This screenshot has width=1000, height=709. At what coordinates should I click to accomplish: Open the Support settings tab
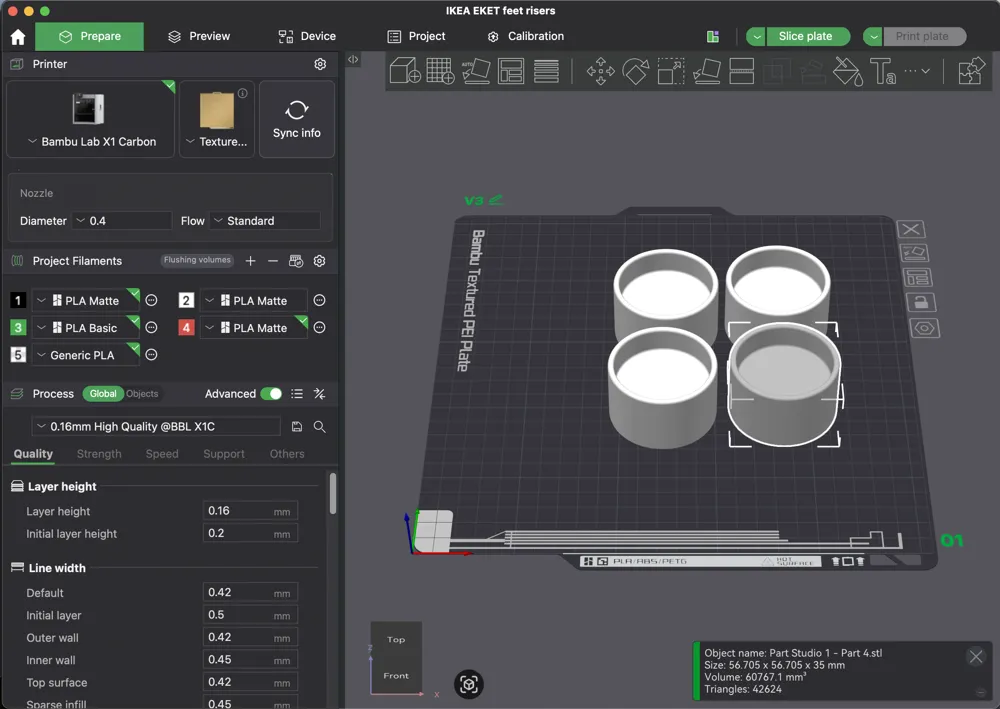click(x=224, y=454)
